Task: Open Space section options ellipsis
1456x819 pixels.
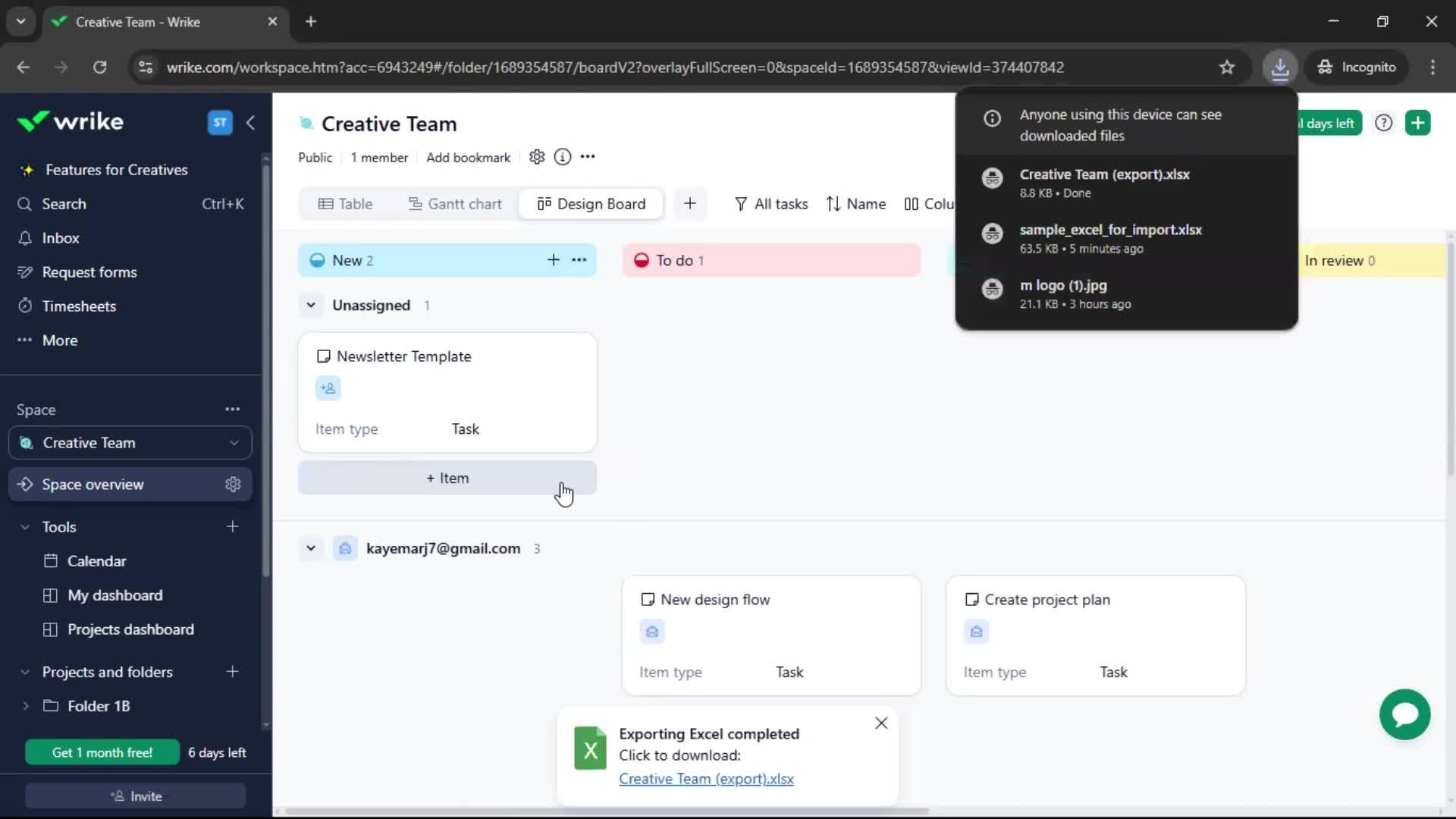Action: 232,409
